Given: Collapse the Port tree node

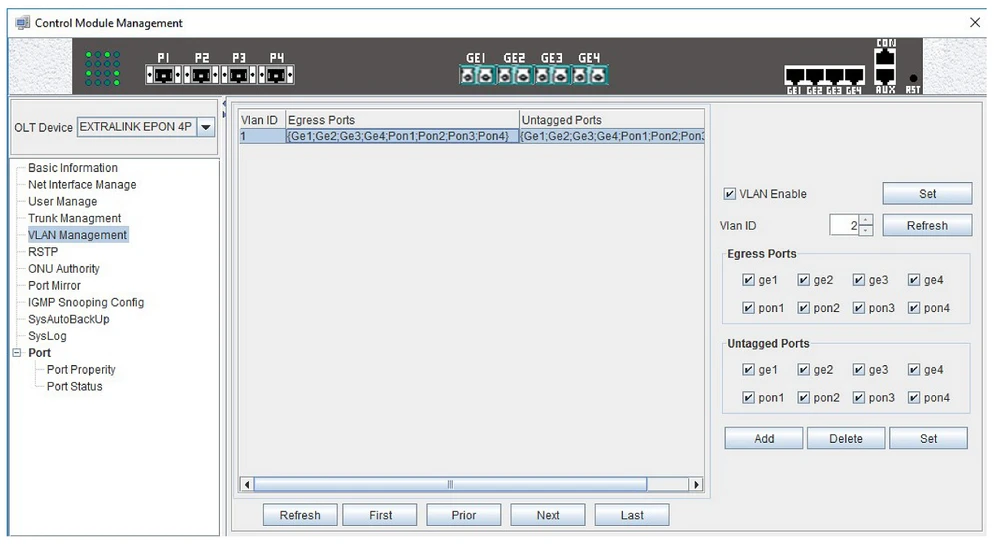Looking at the screenshot, I should (x=16, y=353).
